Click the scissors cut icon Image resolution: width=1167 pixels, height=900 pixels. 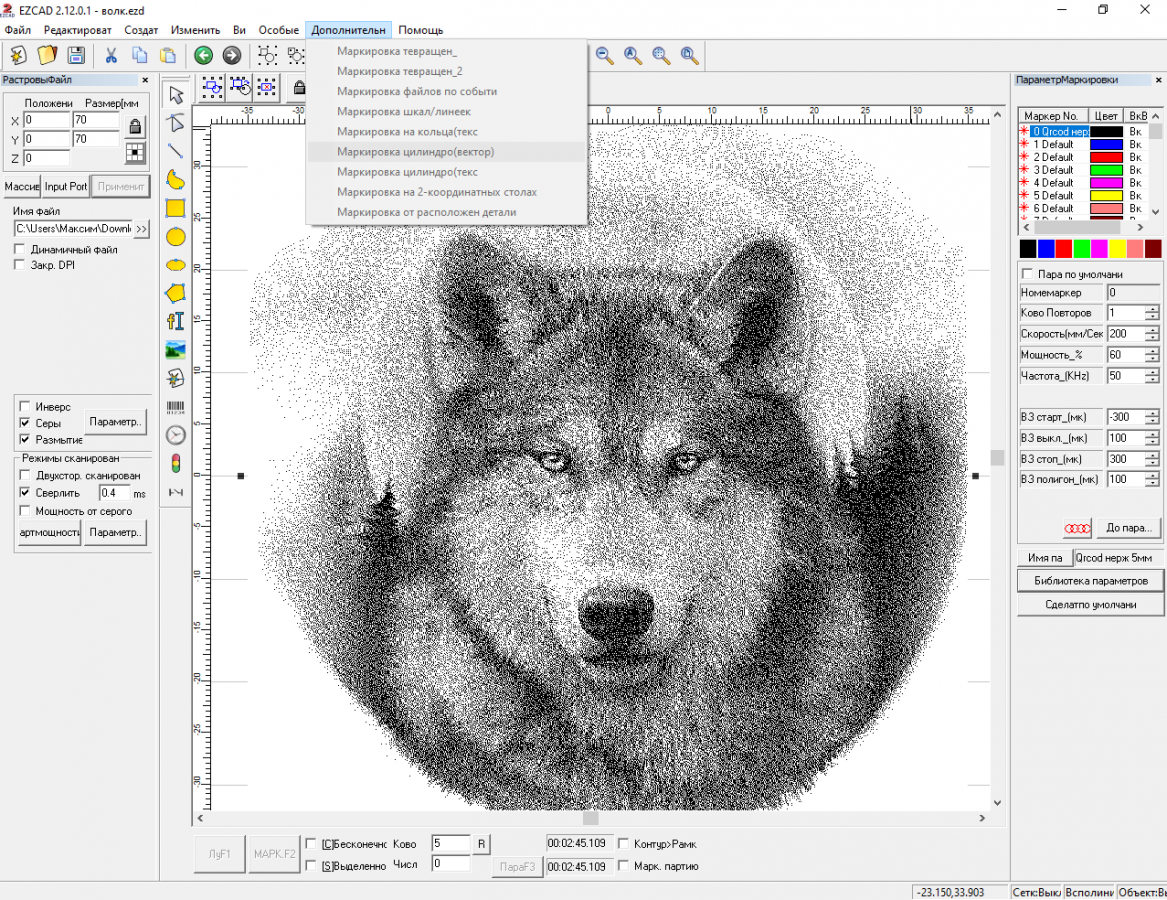111,56
